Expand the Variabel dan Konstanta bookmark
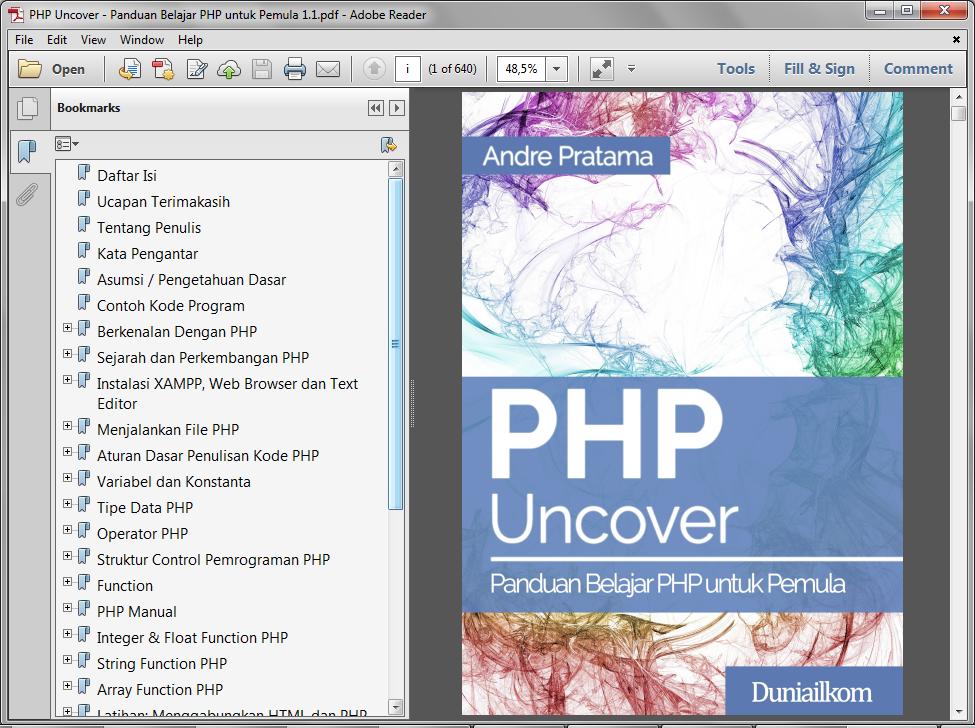Image resolution: width=975 pixels, height=728 pixels. (x=68, y=478)
